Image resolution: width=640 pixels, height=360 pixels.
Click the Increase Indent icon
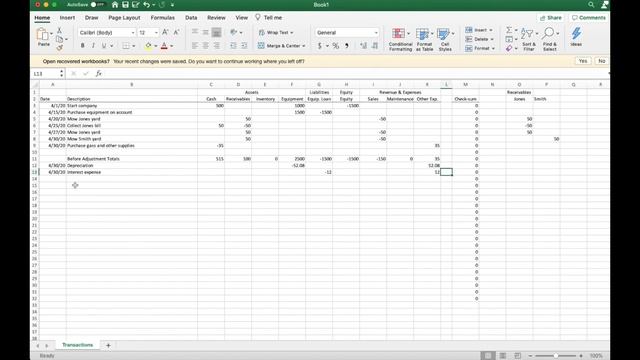(x=244, y=46)
